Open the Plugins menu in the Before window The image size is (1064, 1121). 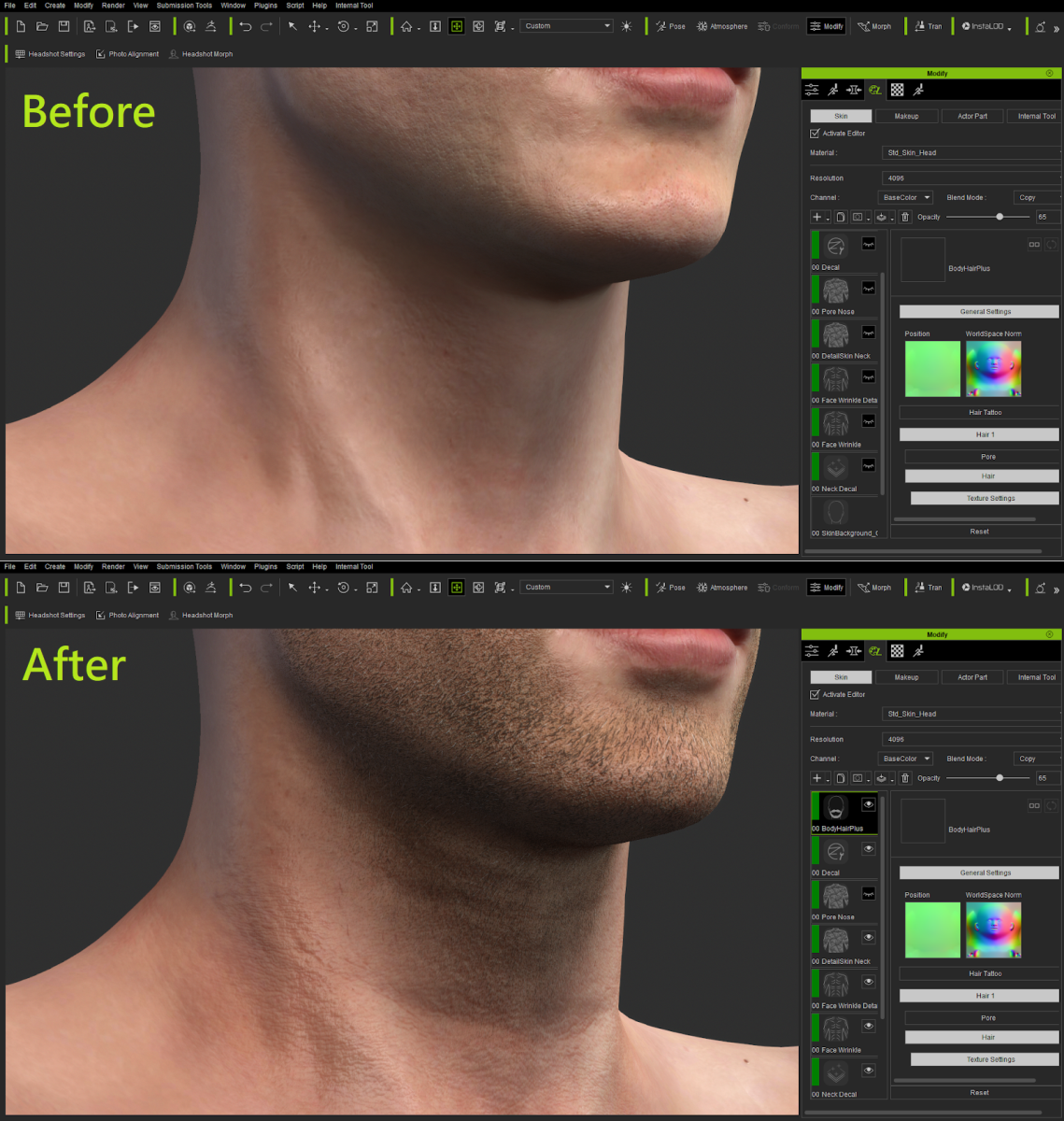pos(265,6)
